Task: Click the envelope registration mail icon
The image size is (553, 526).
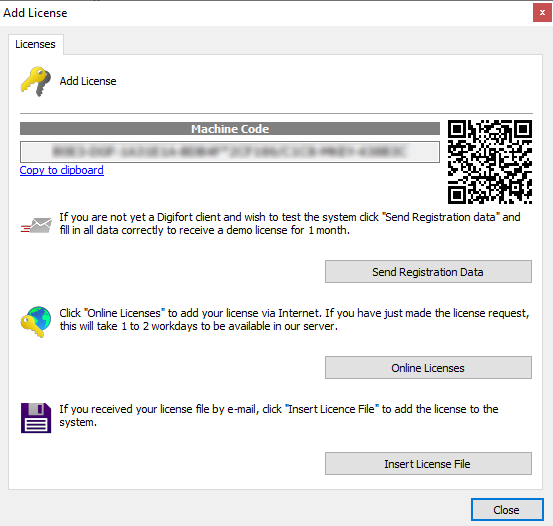Action: [x=36, y=225]
